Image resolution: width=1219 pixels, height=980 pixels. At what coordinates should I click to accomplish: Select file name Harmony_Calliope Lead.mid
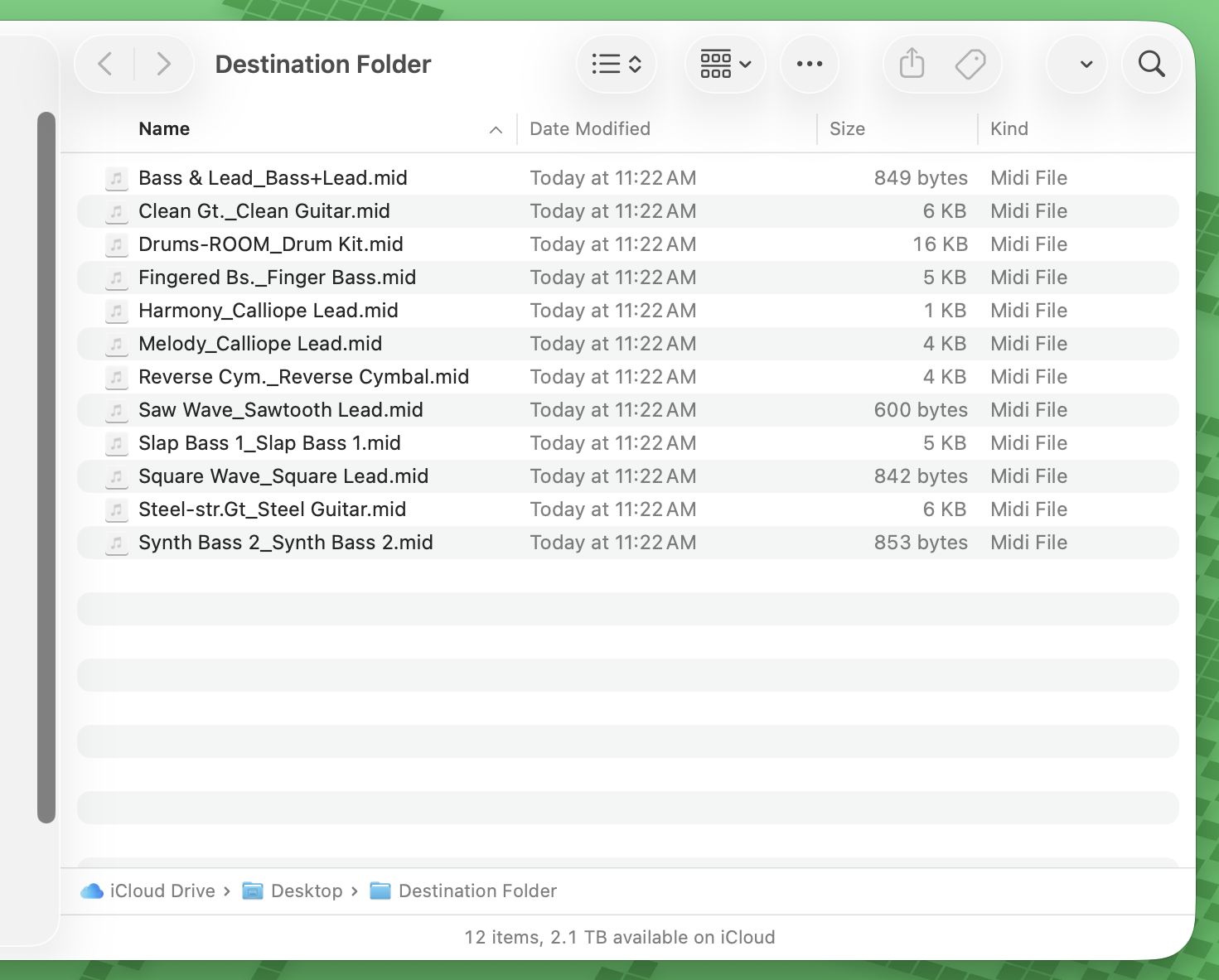(x=268, y=311)
